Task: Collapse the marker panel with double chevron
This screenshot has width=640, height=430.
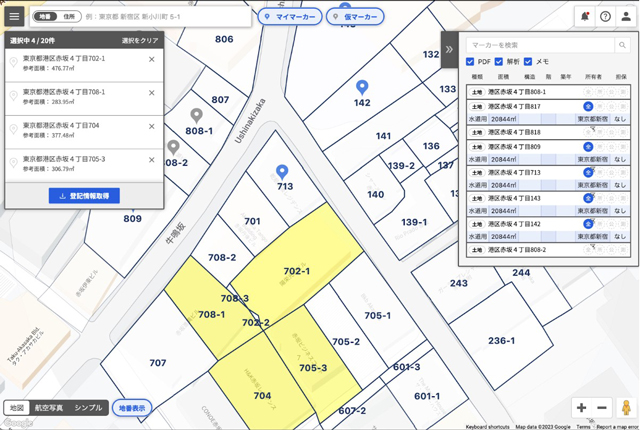Action: coord(449,50)
